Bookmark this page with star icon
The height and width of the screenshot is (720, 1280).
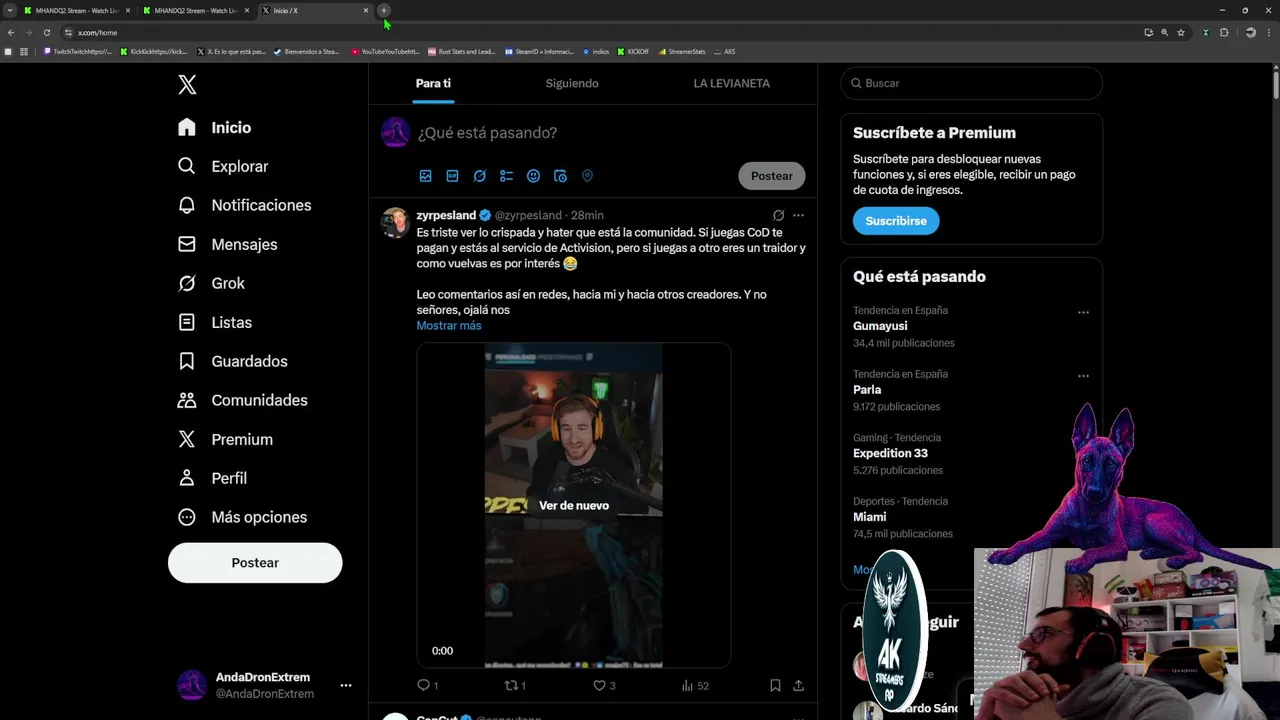pyautogui.click(x=1181, y=32)
